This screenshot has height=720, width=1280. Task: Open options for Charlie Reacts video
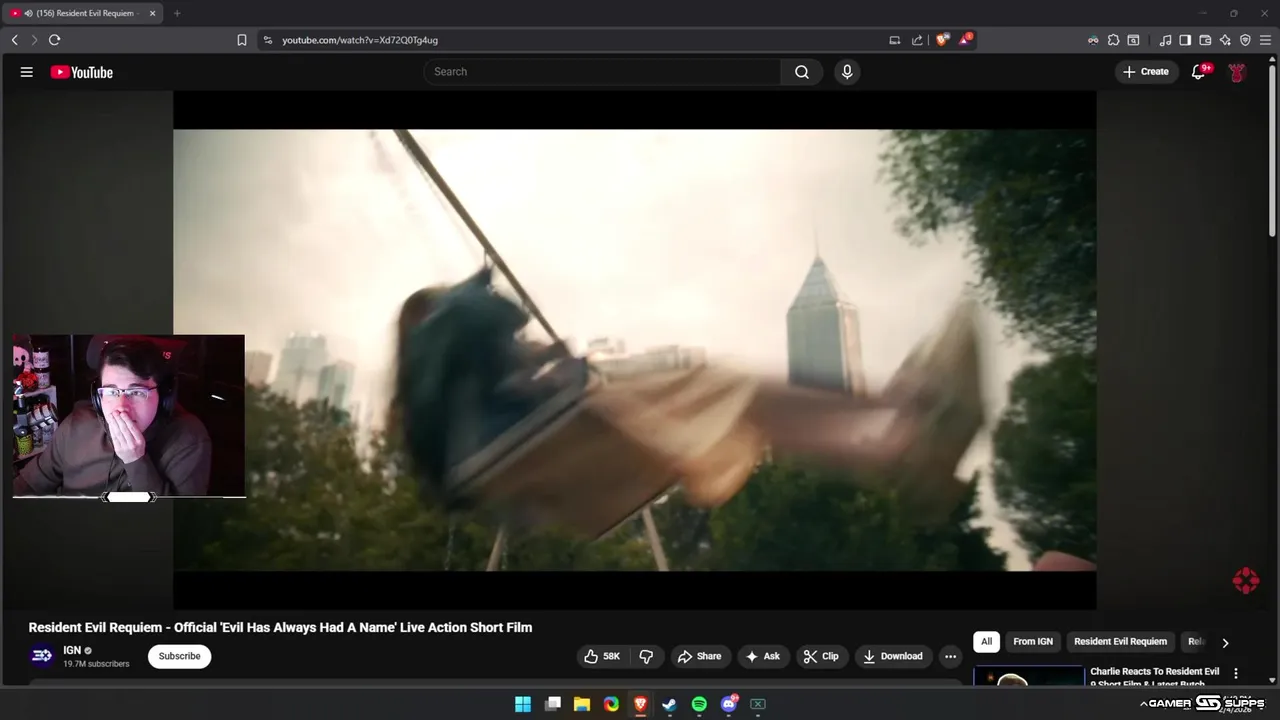[1236, 673]
